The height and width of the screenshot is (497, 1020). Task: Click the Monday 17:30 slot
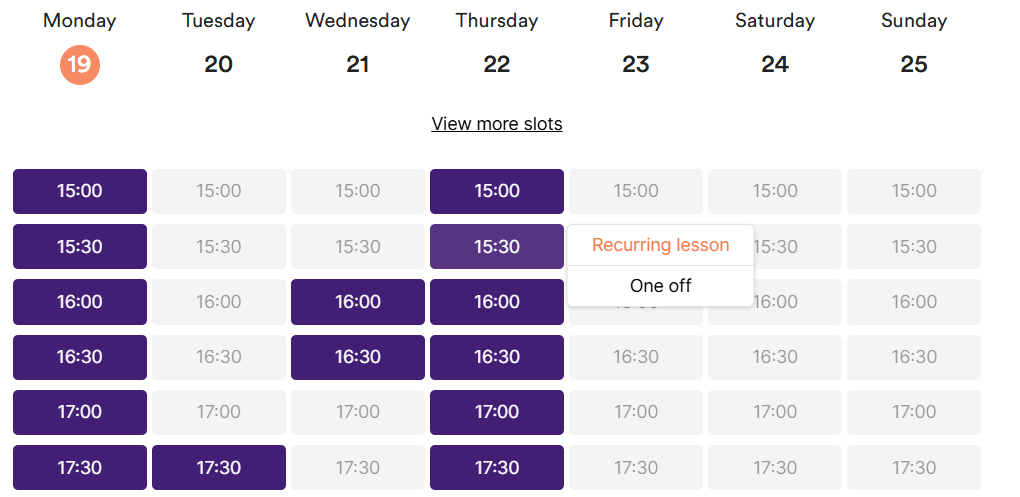80,467
